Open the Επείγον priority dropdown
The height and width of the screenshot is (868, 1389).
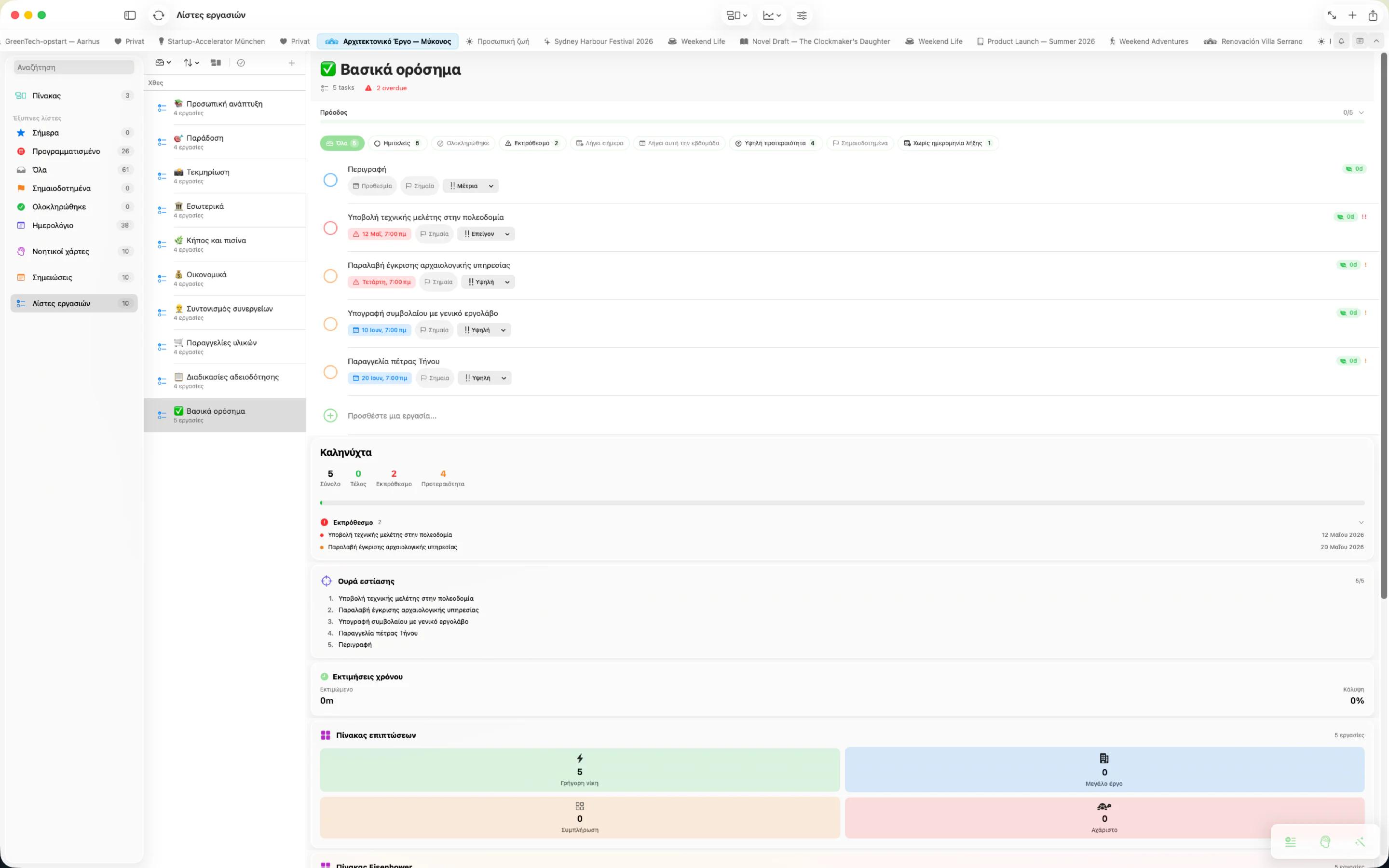point(486,234)
